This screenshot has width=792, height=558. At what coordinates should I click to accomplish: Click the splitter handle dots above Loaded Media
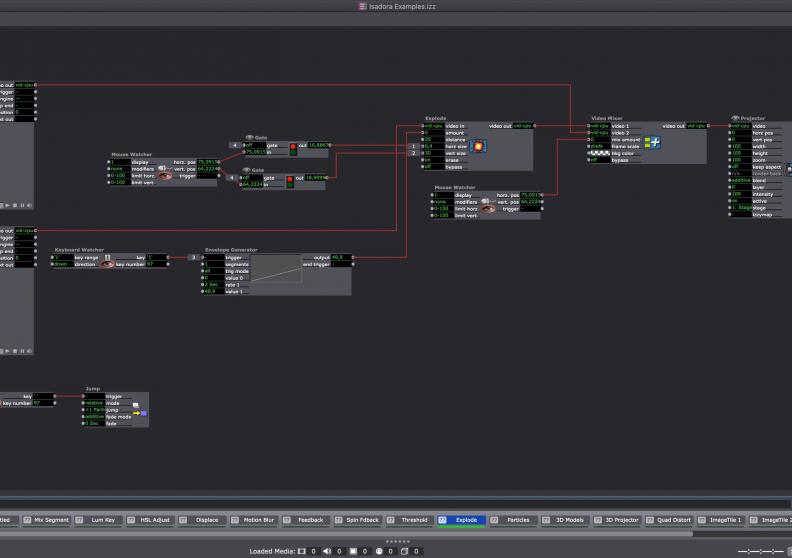(398, 541)
